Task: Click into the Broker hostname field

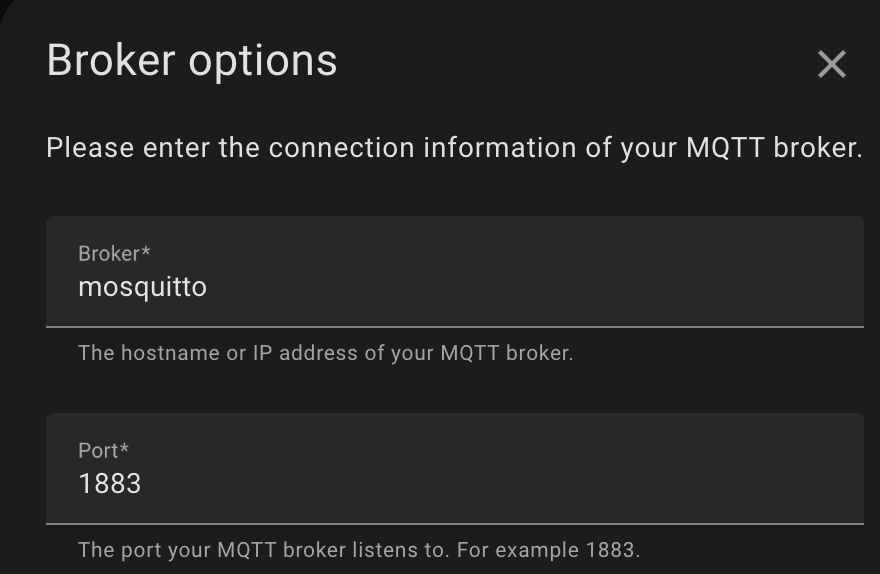Action: 454,272
